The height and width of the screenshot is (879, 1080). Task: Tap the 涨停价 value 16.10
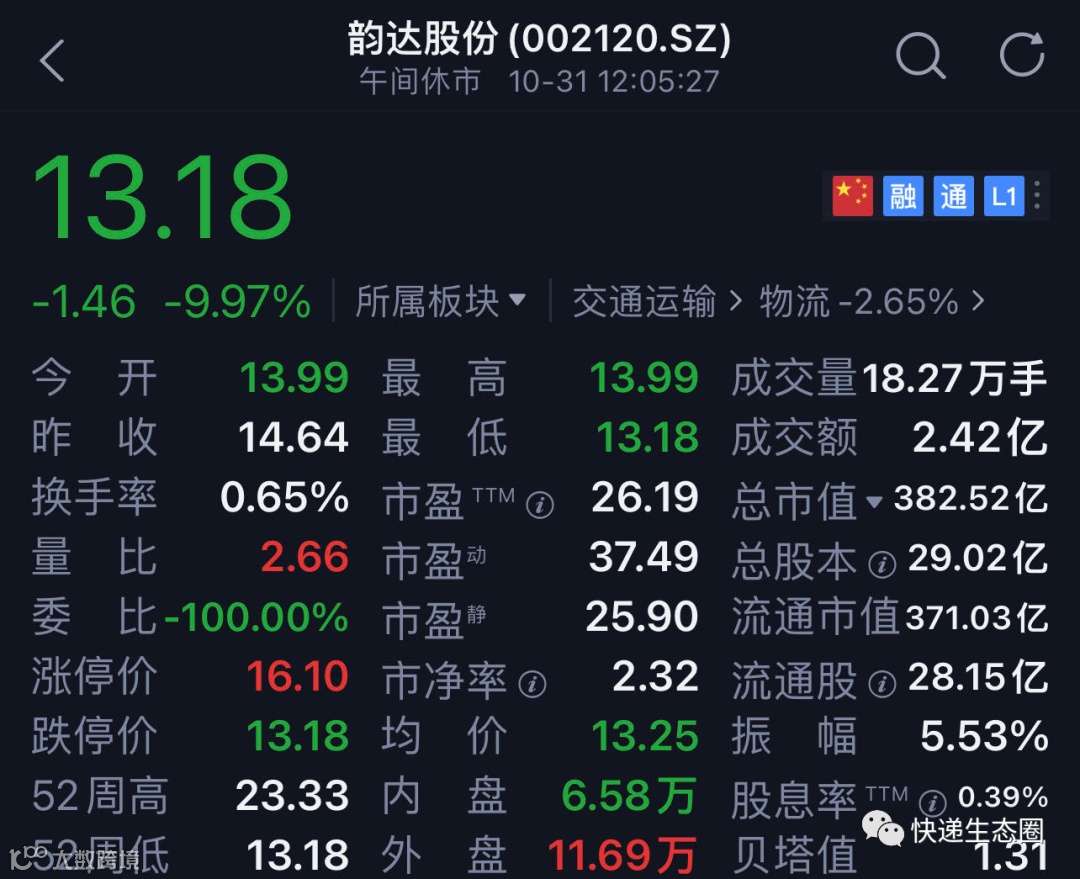pyautogui.click(x=298, y=676)
